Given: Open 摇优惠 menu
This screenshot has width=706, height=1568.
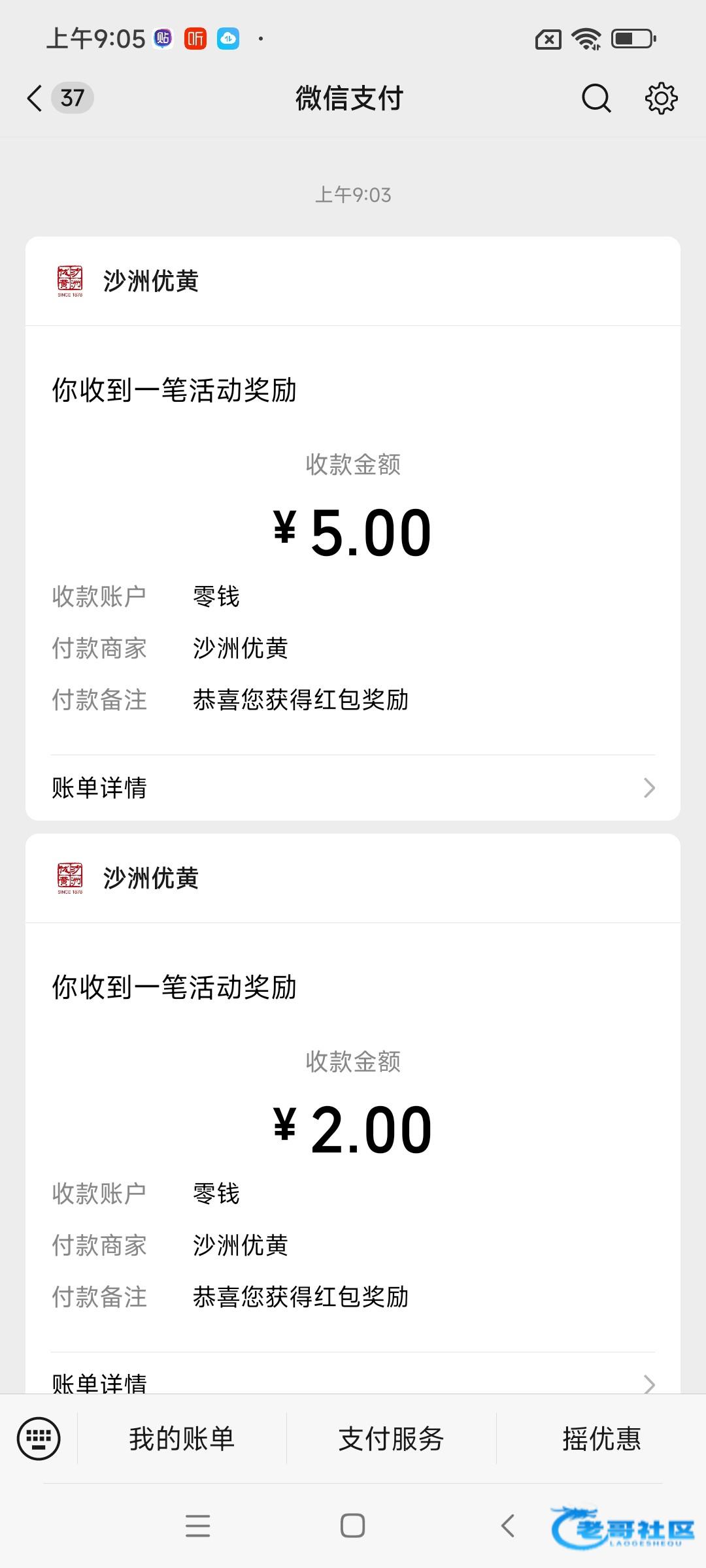Looking at the screenshot, I should click(601, 1439).
